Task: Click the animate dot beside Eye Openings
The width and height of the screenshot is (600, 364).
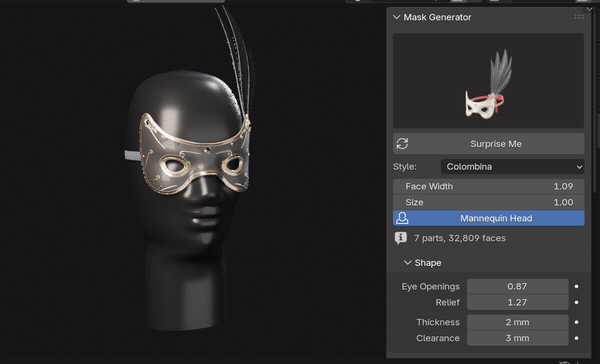Action: tap(576, 287)
